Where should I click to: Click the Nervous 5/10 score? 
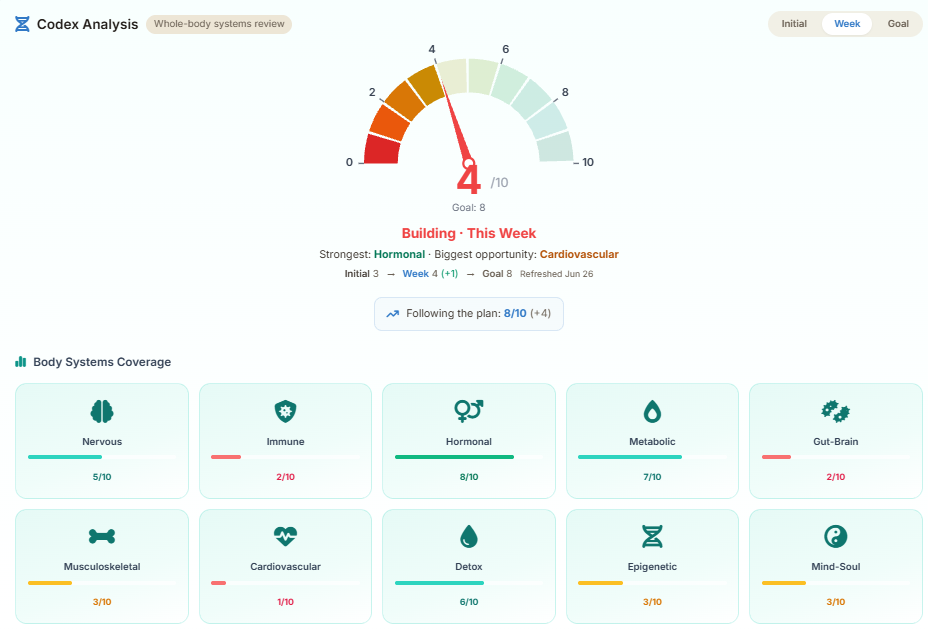click(102, 477)
